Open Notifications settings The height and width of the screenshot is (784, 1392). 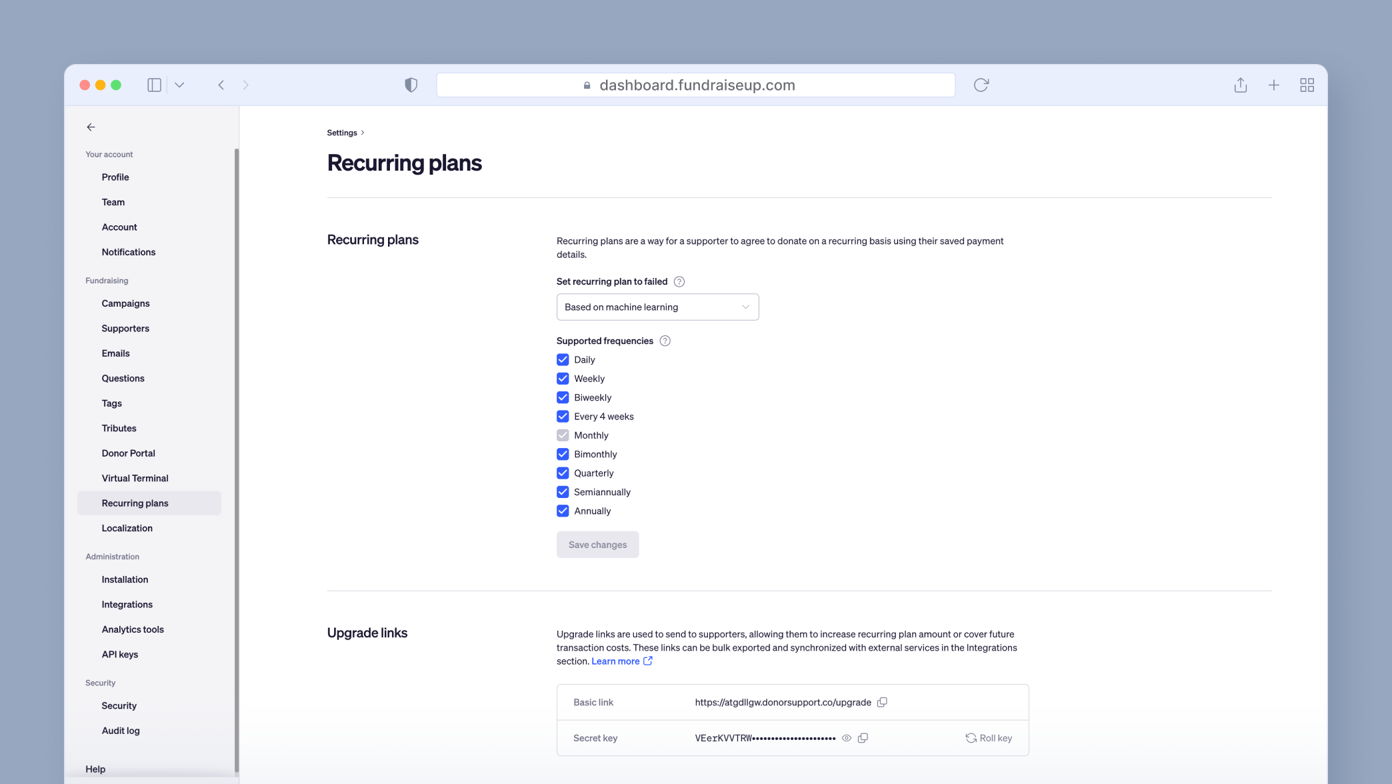pyautogui.click(x=128, y=252)
